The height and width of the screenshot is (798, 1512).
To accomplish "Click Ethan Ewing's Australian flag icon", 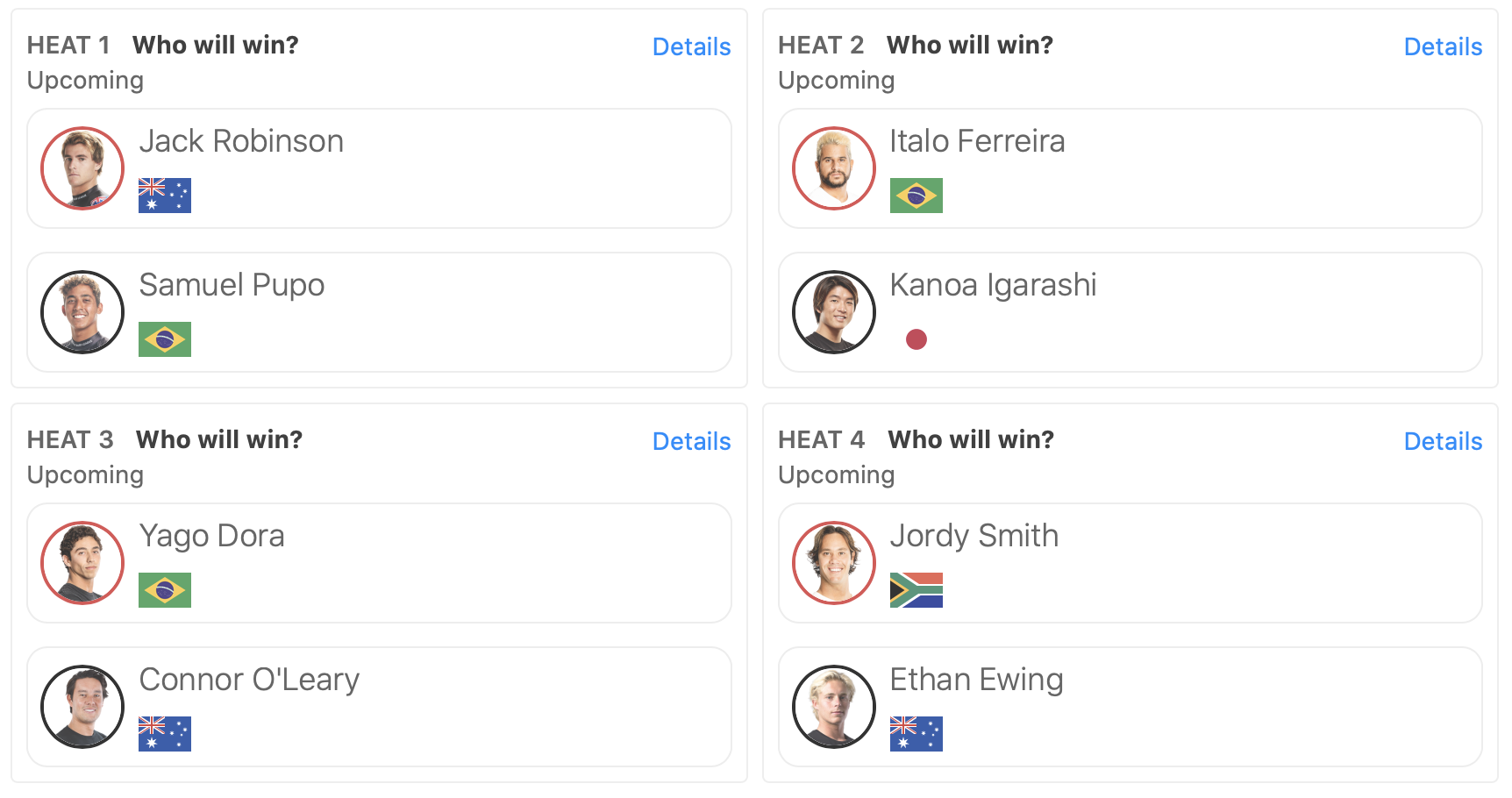I will 916,734.
